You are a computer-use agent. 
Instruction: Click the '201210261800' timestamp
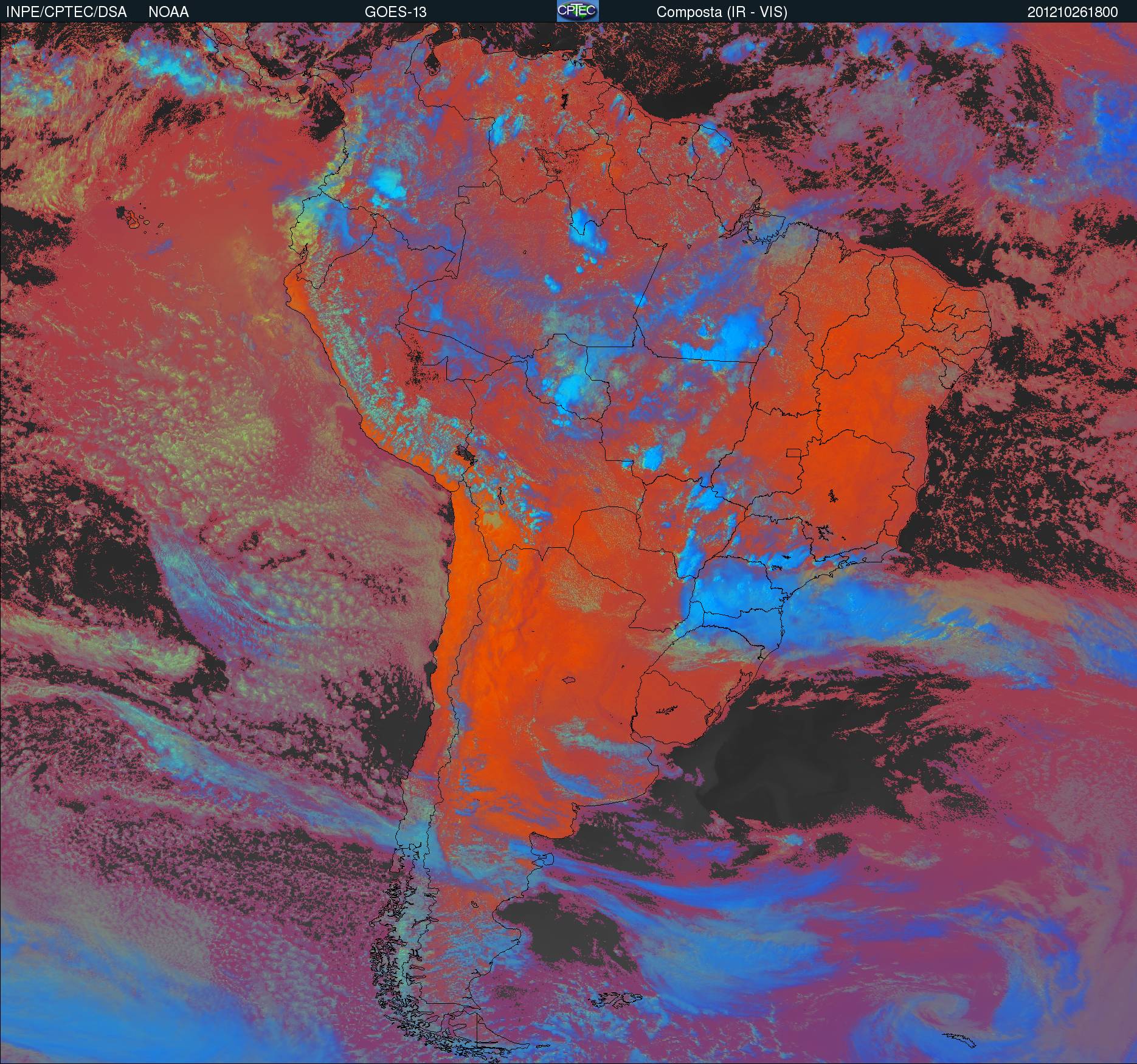pyautogui.click(x=1073, y=12)
